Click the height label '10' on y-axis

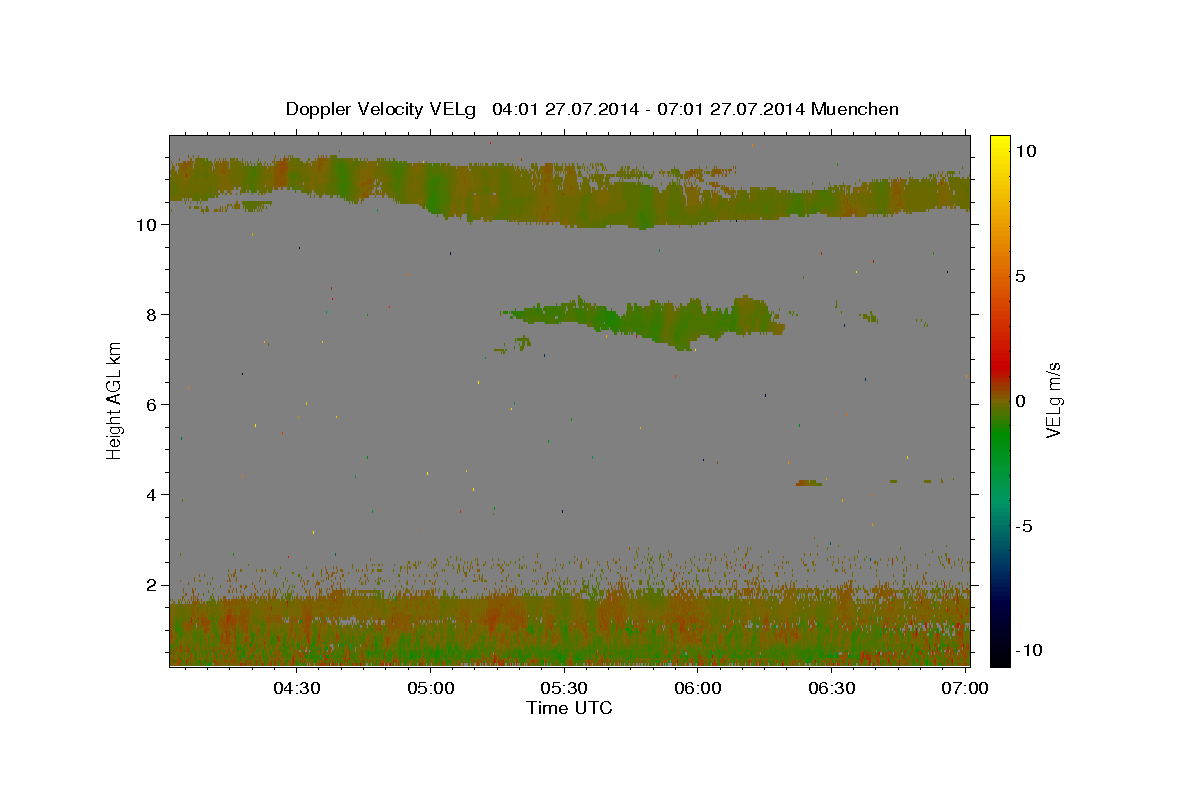[x=148, y=225]
